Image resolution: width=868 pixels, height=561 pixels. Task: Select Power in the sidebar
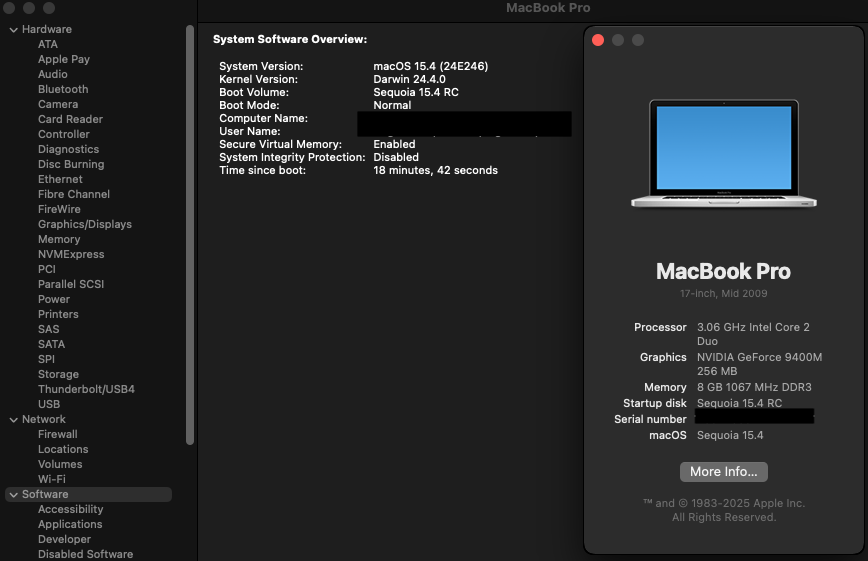(x=54, y=299)
